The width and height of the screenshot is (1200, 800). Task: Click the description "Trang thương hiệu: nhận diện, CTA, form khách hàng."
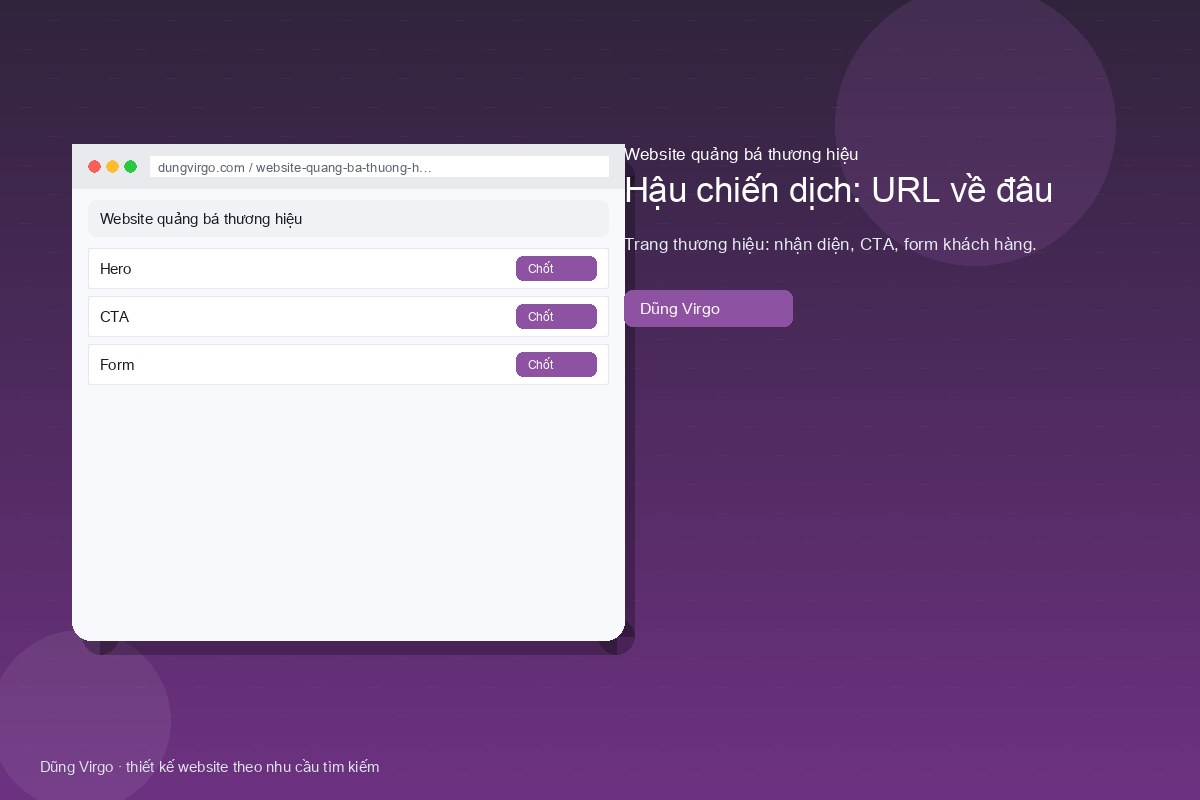[830, 245]
